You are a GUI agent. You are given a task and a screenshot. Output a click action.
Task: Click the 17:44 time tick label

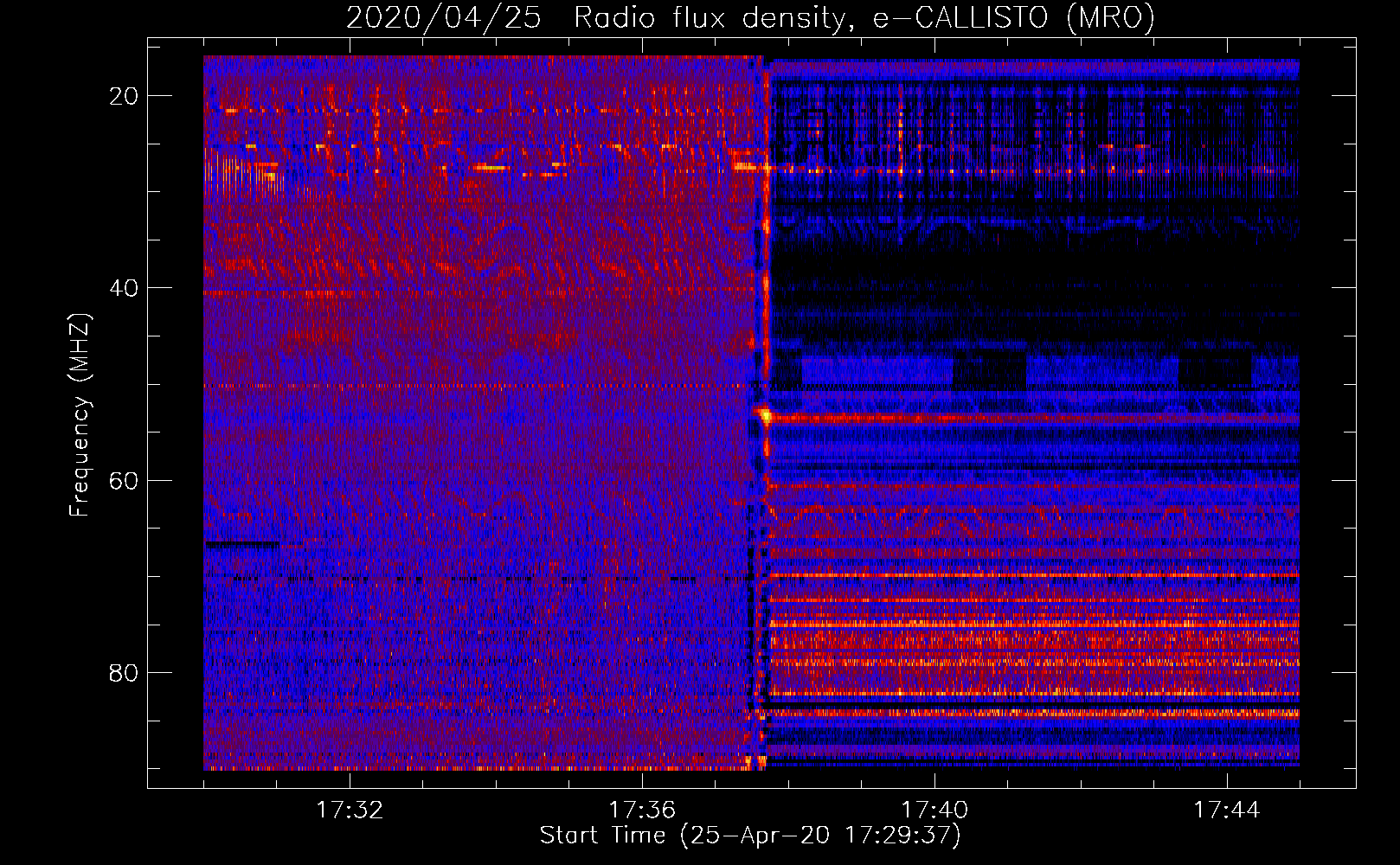tap(1227, 811)
